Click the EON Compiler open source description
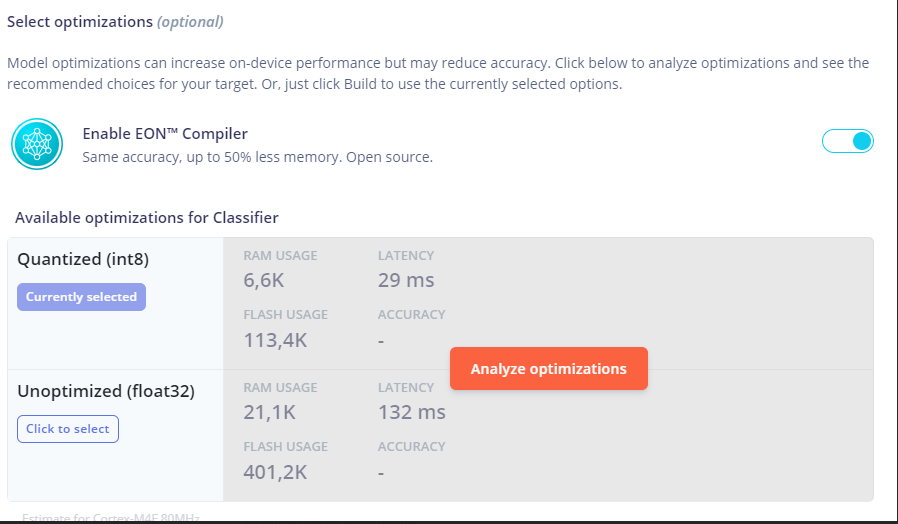The width and height of the screenshot is (898, 524). tap(258, 157)
